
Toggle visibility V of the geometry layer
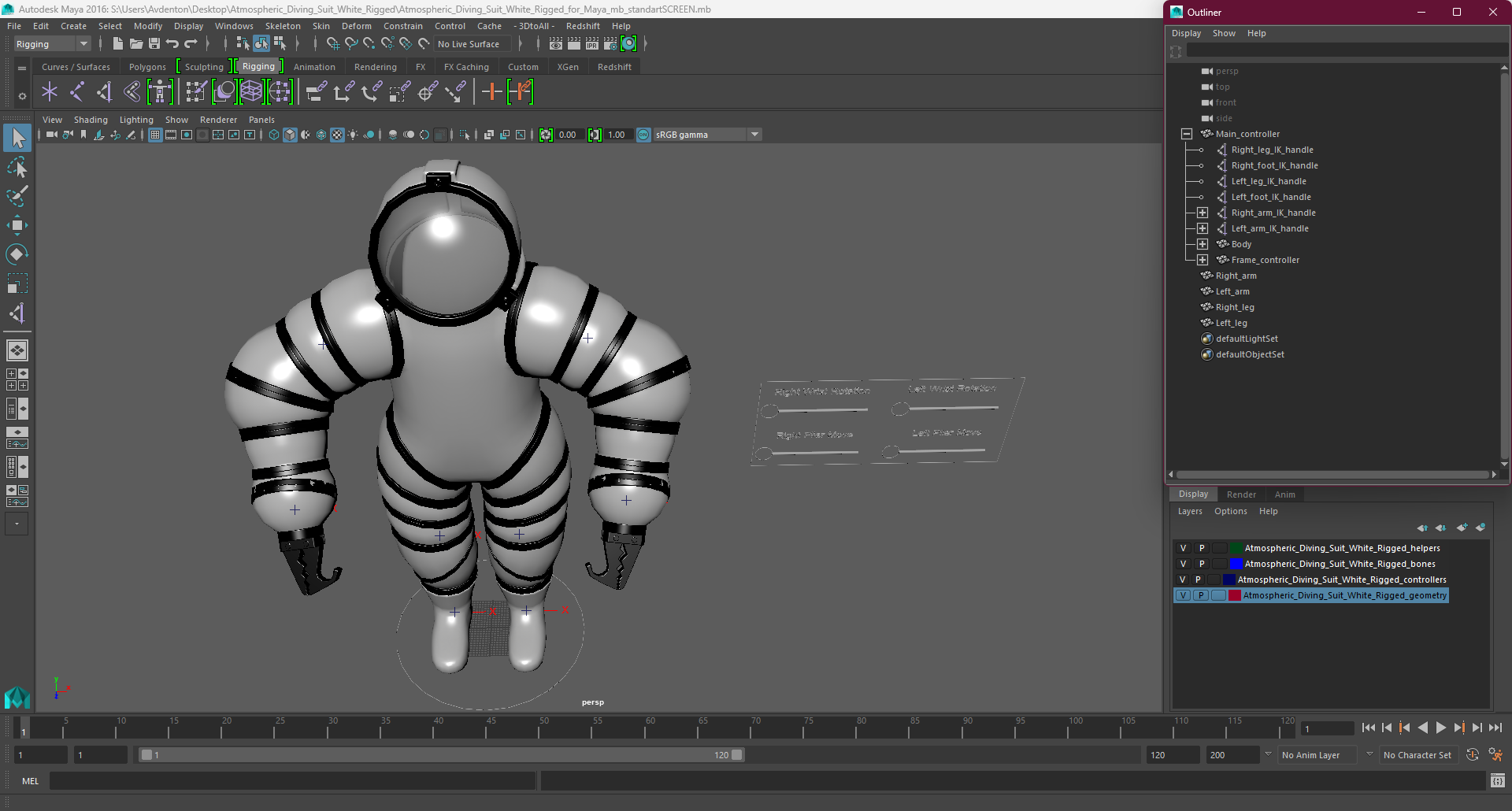pos(1183,595)
